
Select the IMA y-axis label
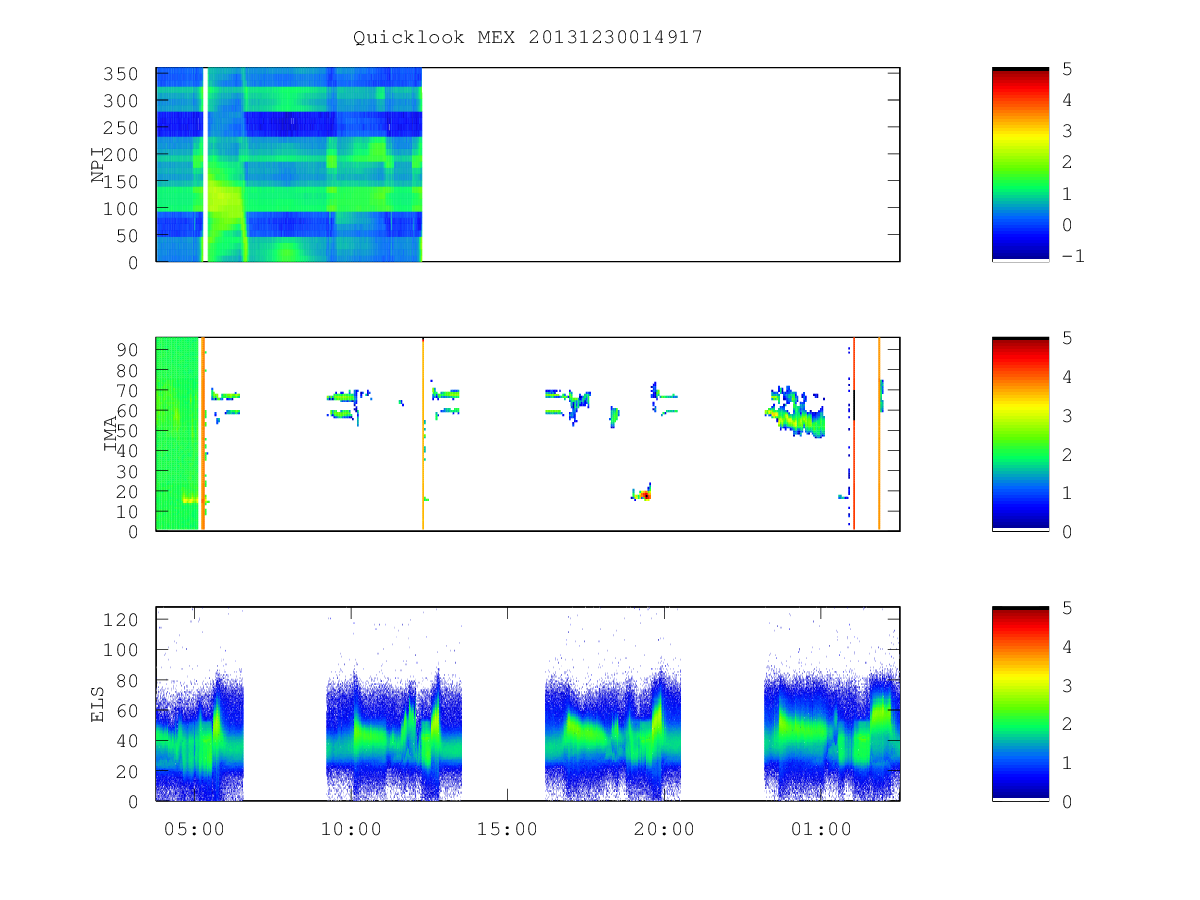point(111,434)
